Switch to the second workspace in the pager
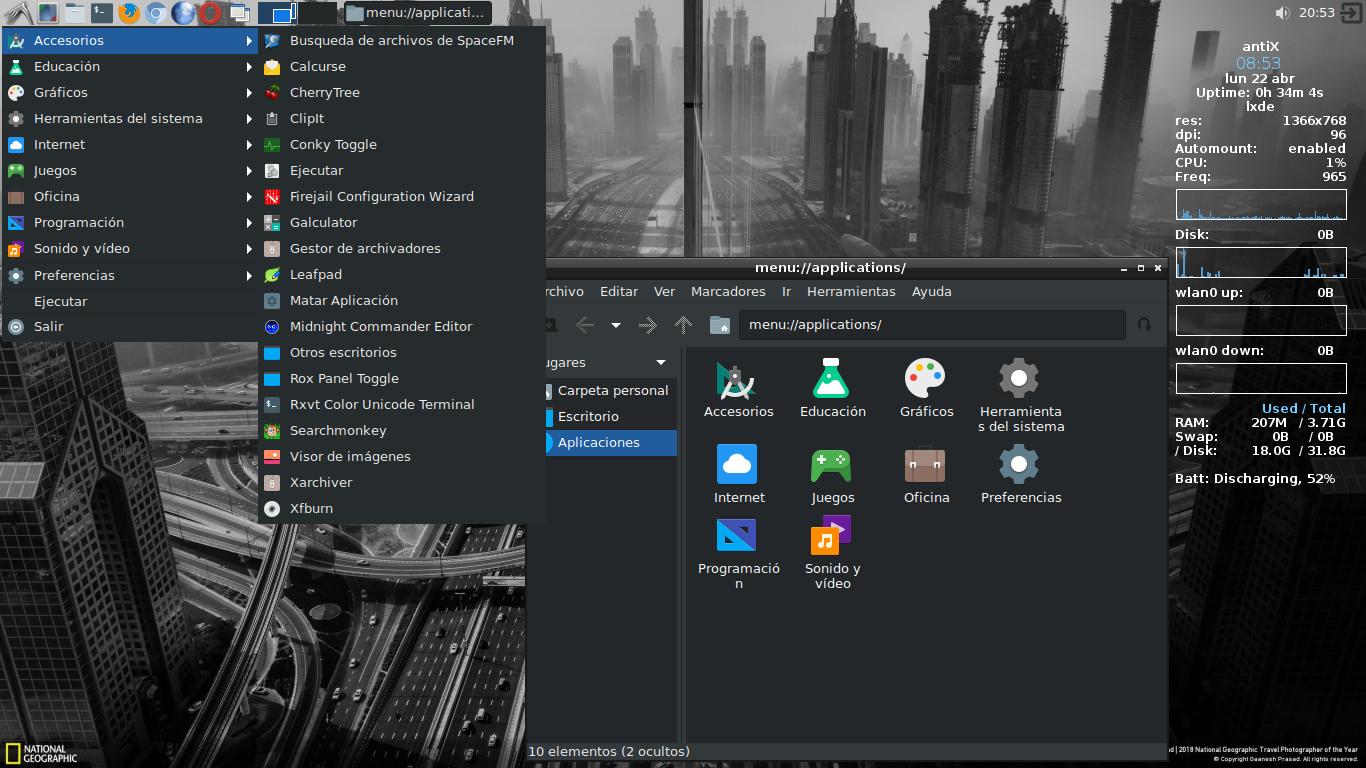Viewport: 1366px width, 768px height. 317,13
